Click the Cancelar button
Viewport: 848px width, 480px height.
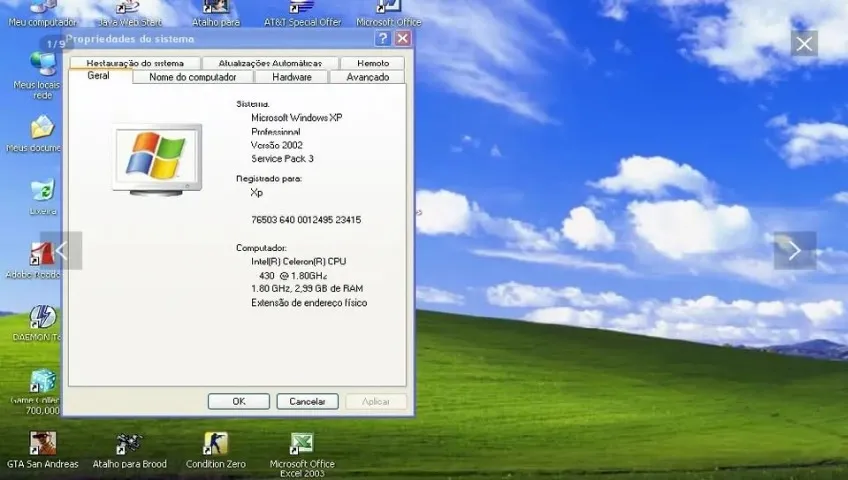point(307,401)
